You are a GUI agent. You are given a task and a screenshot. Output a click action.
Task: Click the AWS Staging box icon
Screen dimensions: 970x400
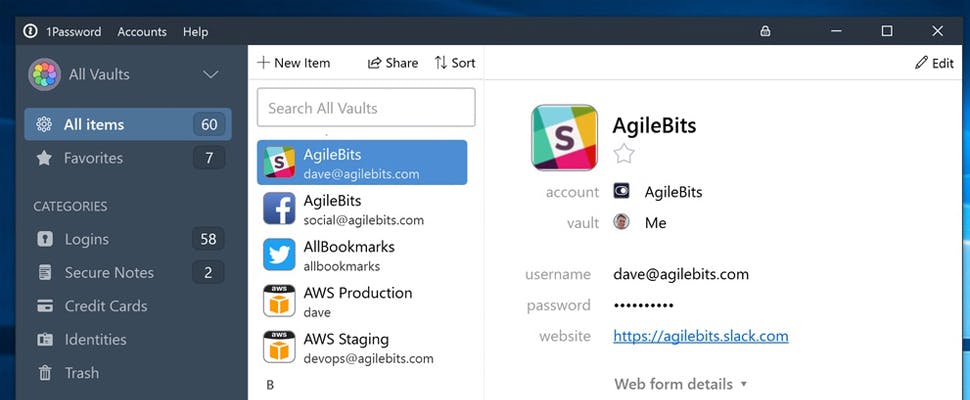(279, 347)
